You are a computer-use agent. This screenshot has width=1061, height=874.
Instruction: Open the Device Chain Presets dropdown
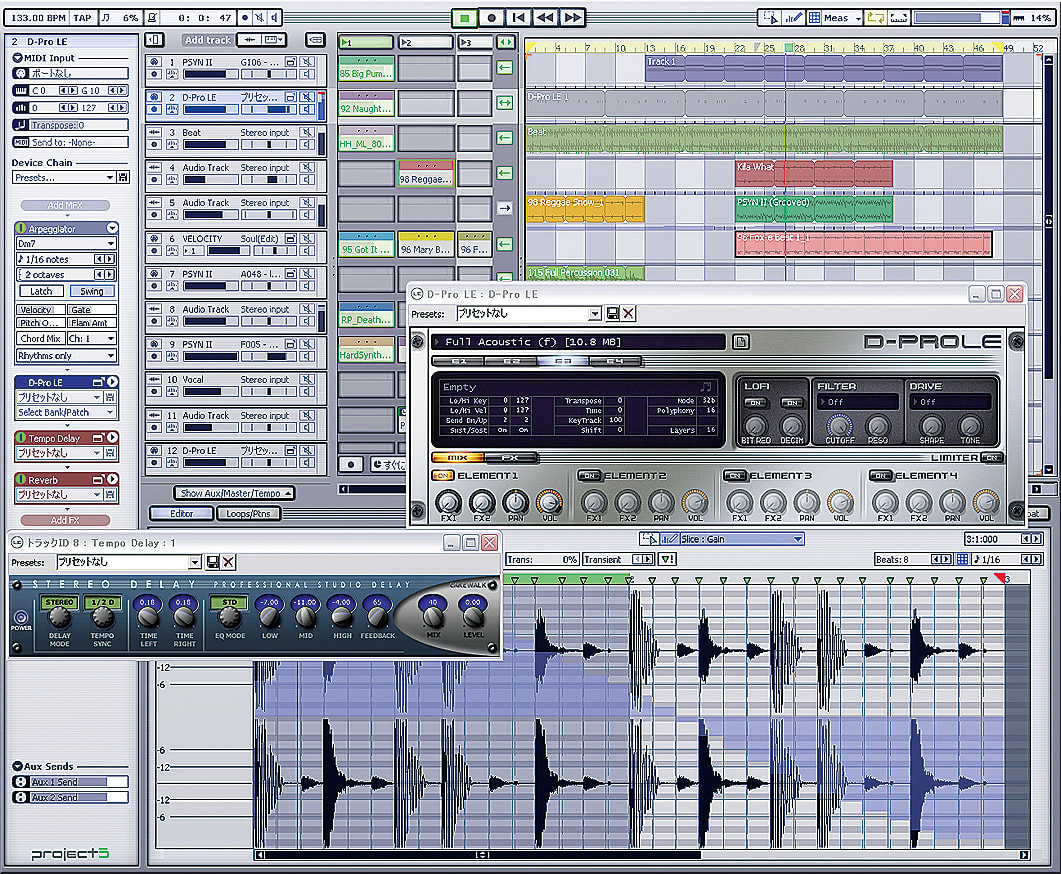[x=64, y=177]
